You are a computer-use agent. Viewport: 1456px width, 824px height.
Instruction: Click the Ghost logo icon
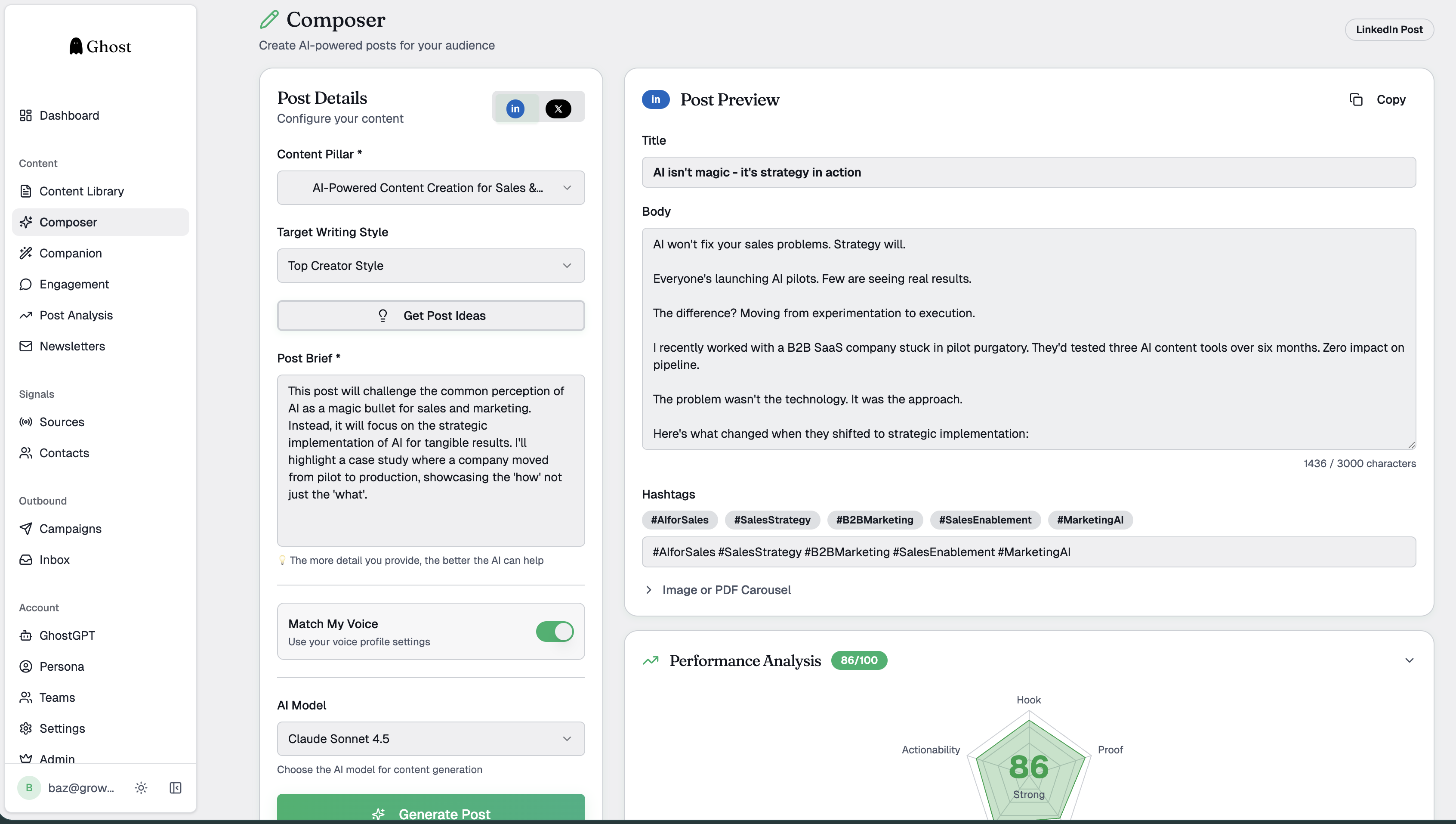[76, 46]
